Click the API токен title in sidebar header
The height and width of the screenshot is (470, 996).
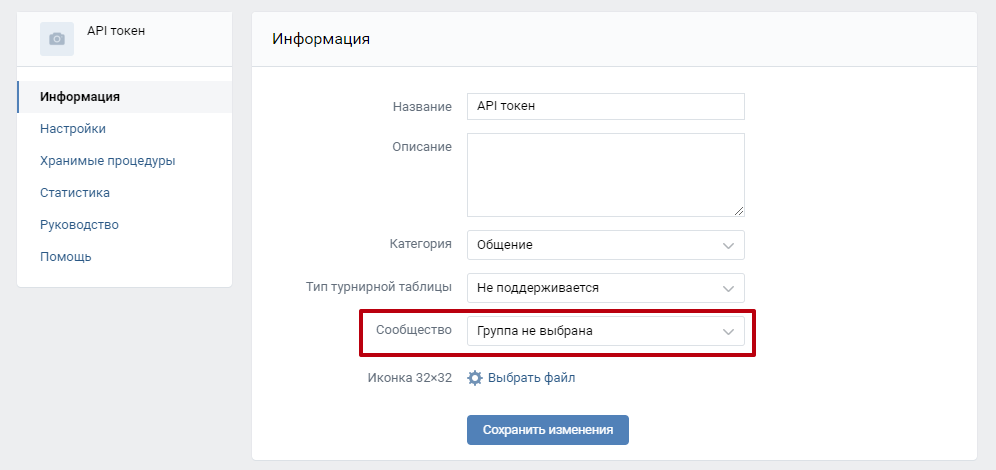coord(116,30)
